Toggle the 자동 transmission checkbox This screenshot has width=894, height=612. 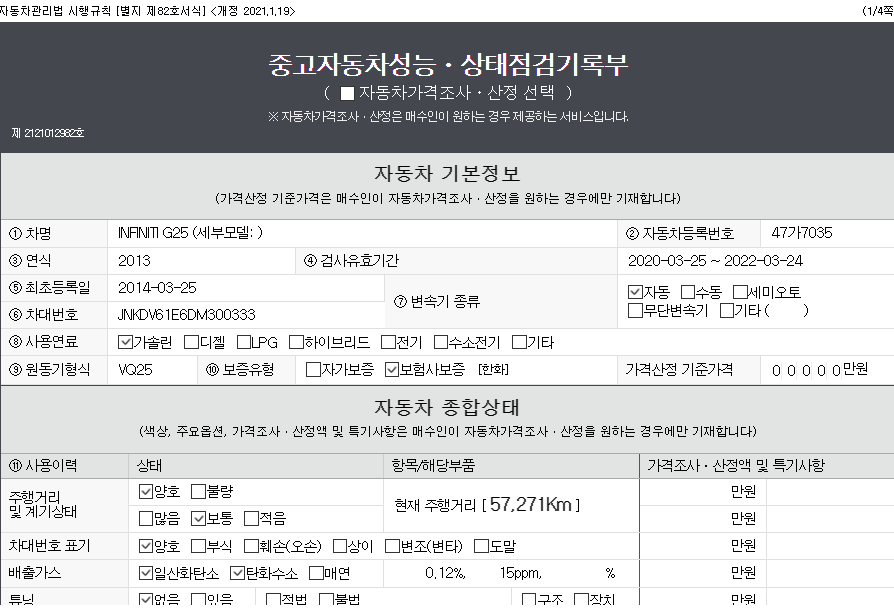635,292
